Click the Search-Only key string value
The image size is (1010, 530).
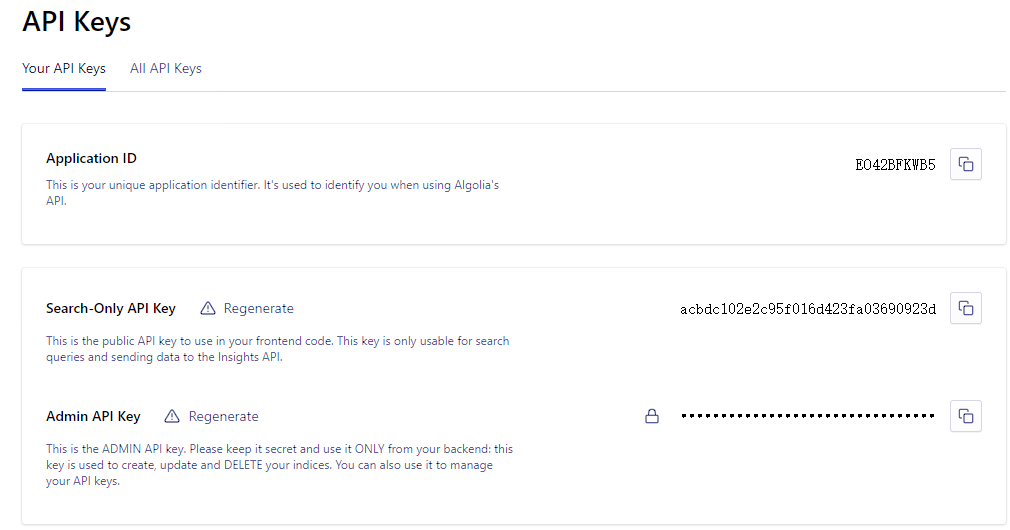click(x=808, y=309)
